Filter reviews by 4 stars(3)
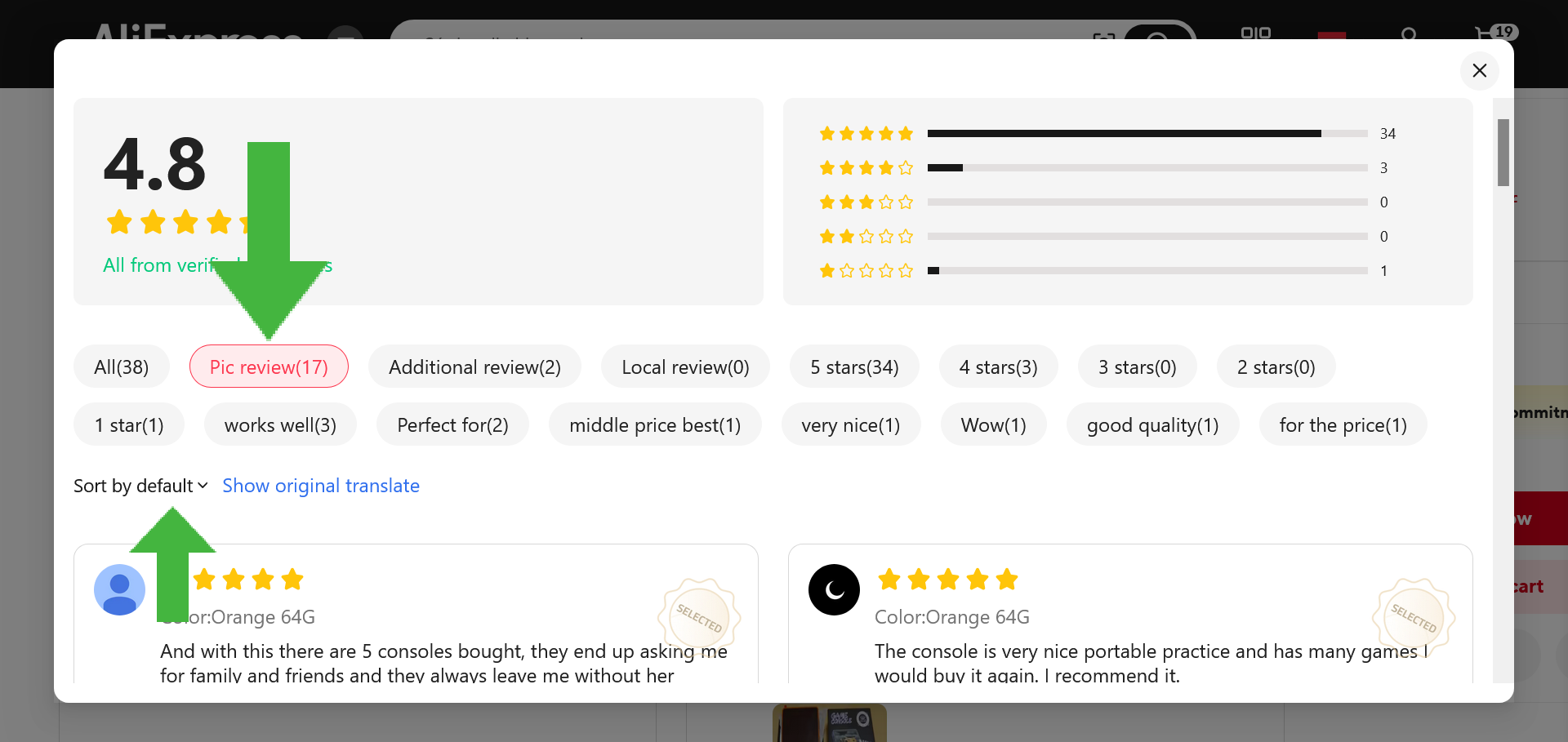Image resolution: width=1568 pixels, height=742 pixels. coord(998,367)
